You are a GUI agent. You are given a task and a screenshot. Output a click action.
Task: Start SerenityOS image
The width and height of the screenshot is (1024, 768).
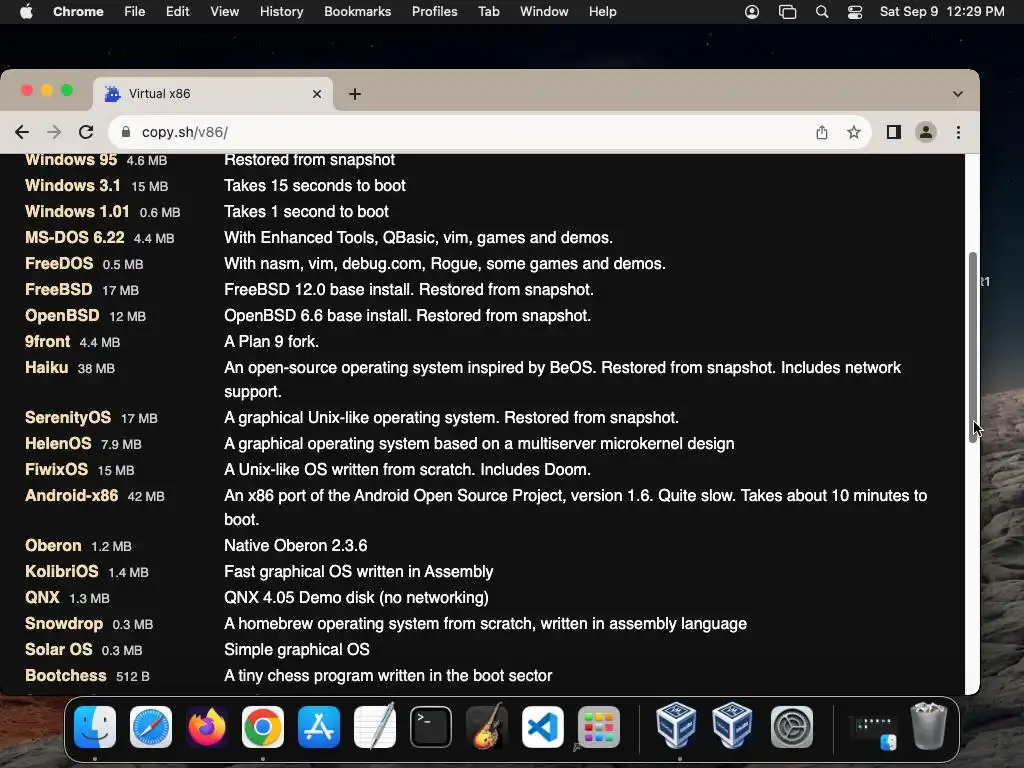point(68,417)
